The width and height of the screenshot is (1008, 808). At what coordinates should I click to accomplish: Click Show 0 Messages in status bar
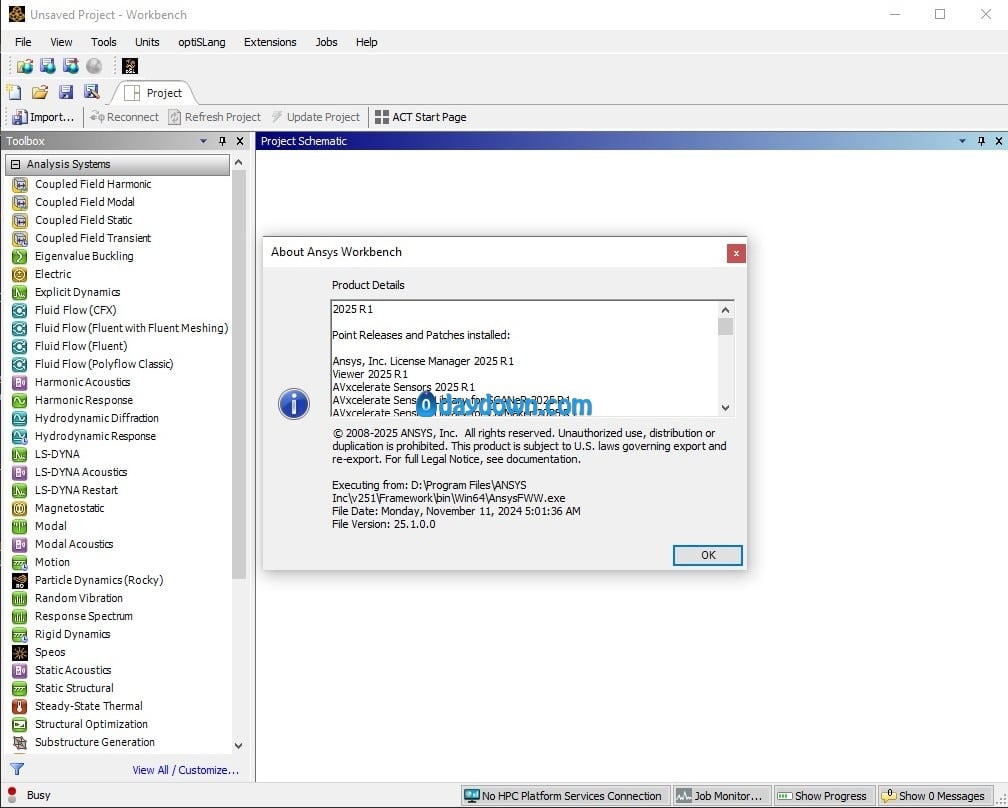(x=933, y=796)
